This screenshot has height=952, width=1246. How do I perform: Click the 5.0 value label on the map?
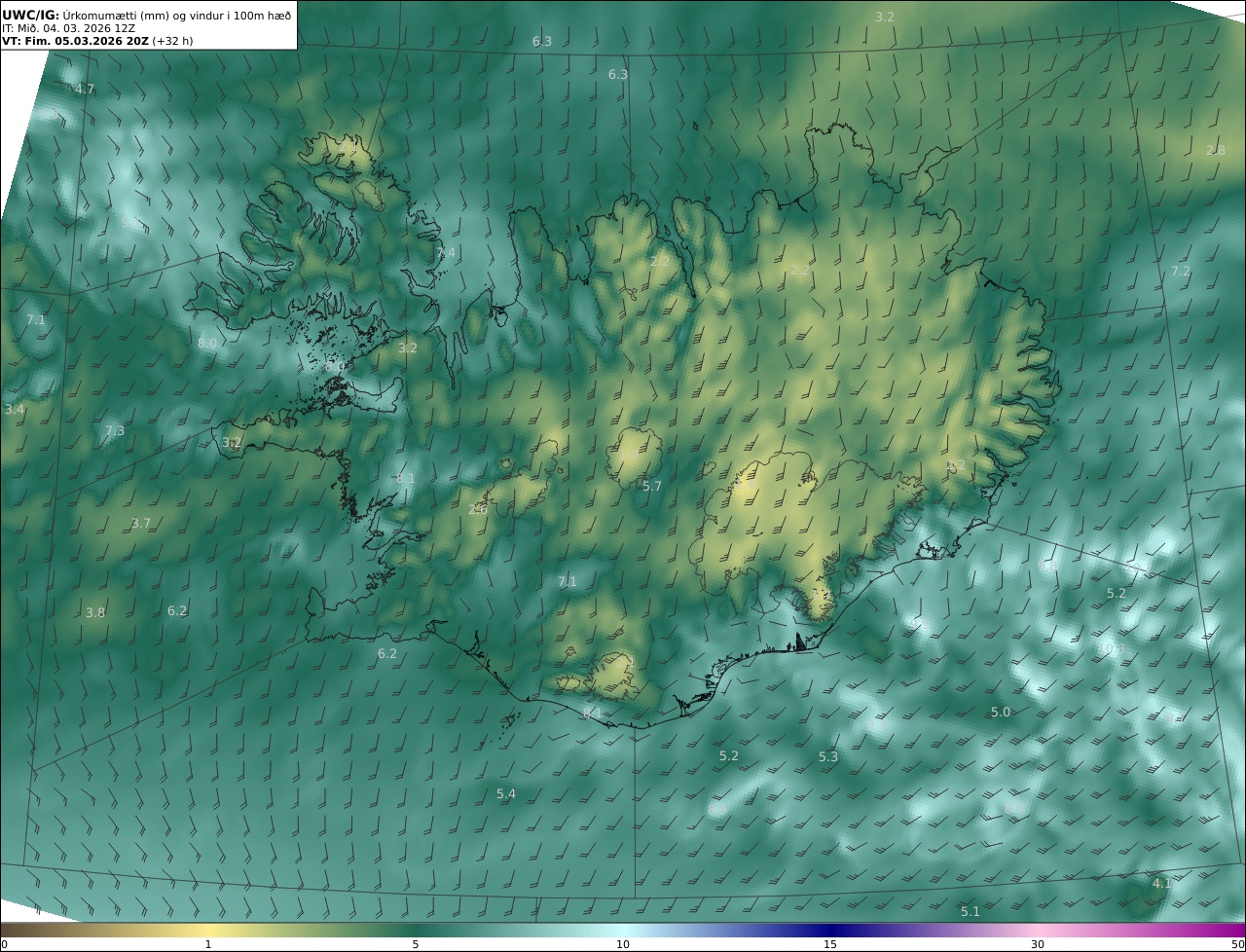1001,713
